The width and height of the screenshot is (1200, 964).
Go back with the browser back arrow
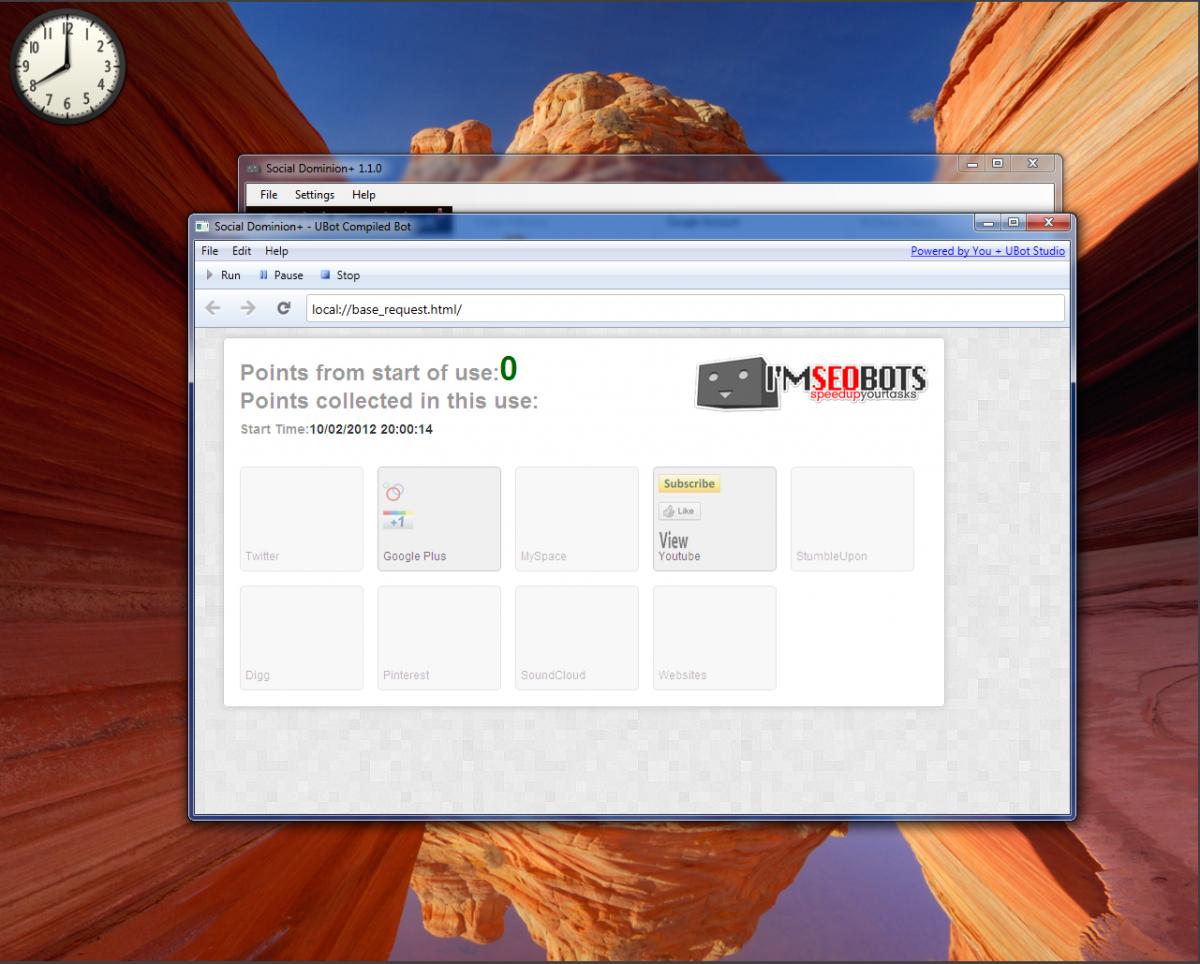(x=212, y=308)
